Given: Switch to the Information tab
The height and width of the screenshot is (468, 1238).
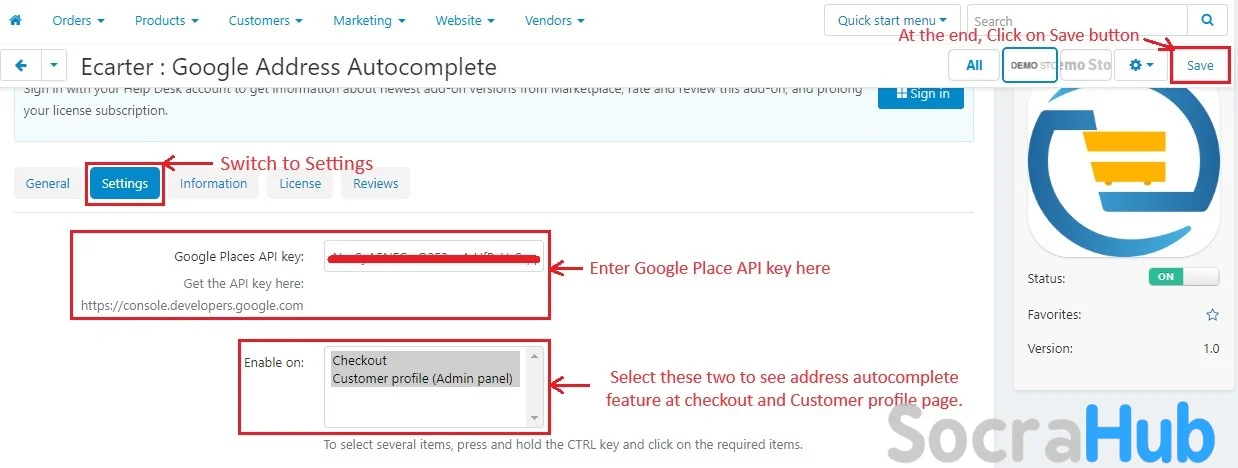Looking at the screenshot, I should pos(213,183).
